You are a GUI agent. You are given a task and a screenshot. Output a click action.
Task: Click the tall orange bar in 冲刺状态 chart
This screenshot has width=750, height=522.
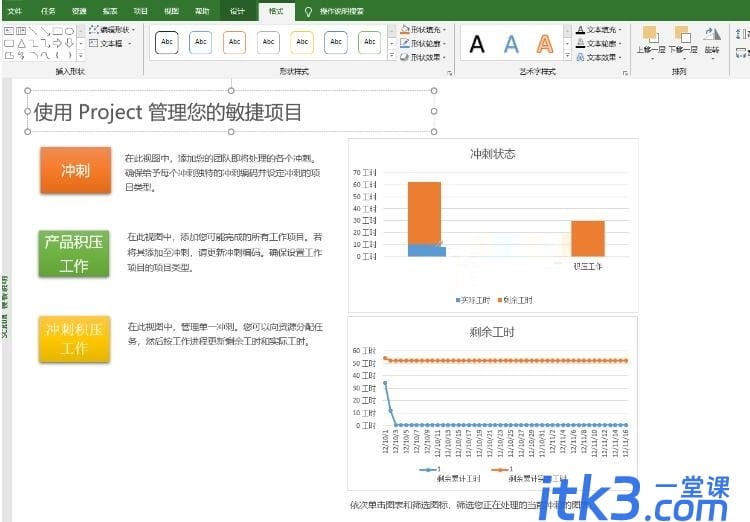[x=424, y=213]
